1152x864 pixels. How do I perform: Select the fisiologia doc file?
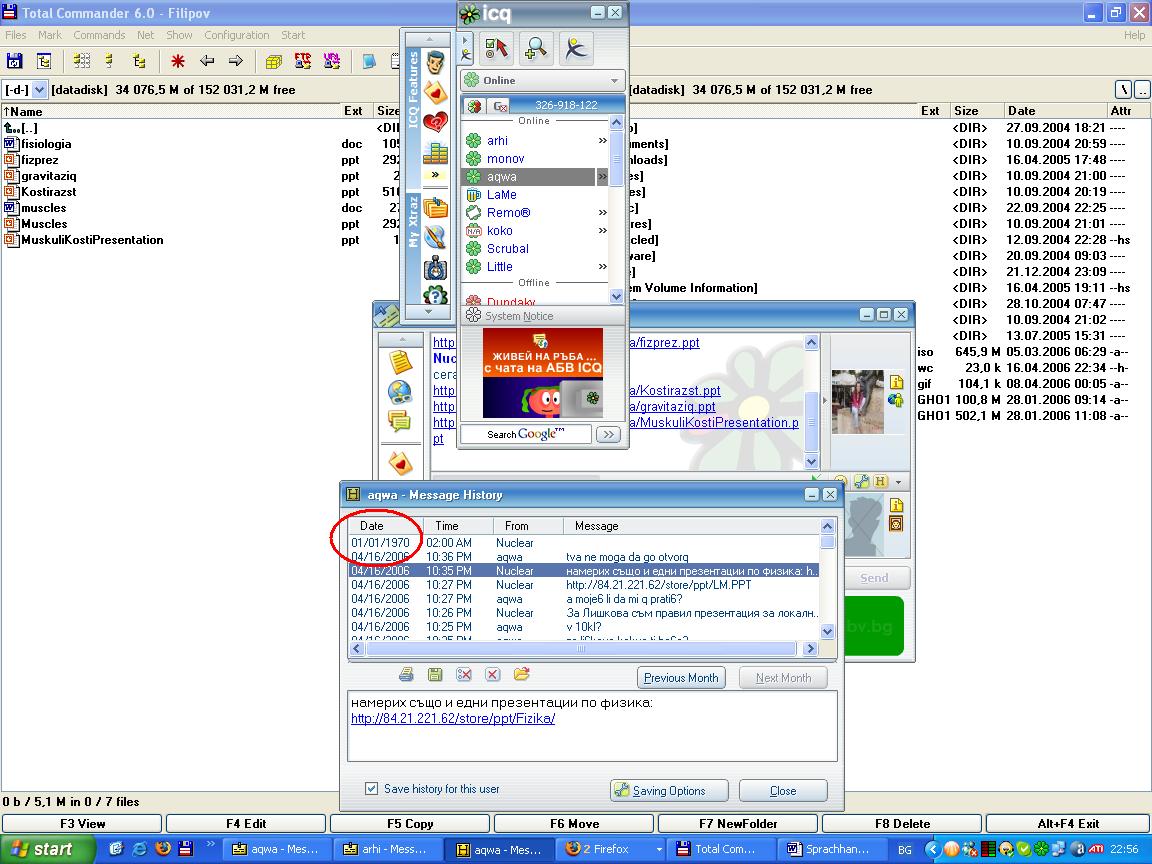tap(46, 144)
